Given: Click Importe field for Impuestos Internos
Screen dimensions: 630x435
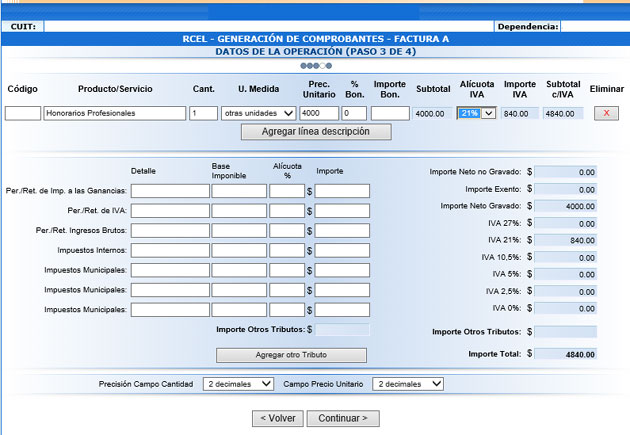Looking at the screenshot, I should [x=342, y=250].
